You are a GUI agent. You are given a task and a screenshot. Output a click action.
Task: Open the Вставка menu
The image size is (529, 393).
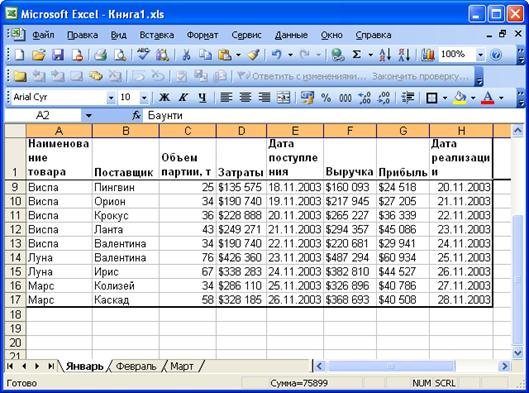click(x=157, y=35)
